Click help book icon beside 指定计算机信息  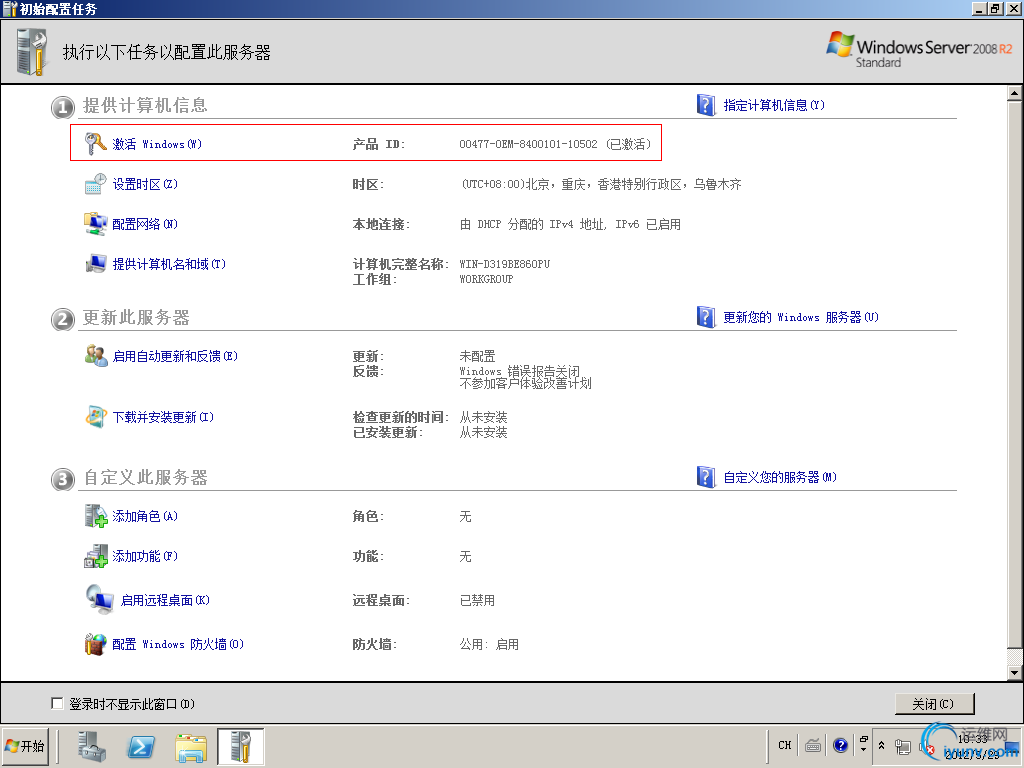click(706, 104)
